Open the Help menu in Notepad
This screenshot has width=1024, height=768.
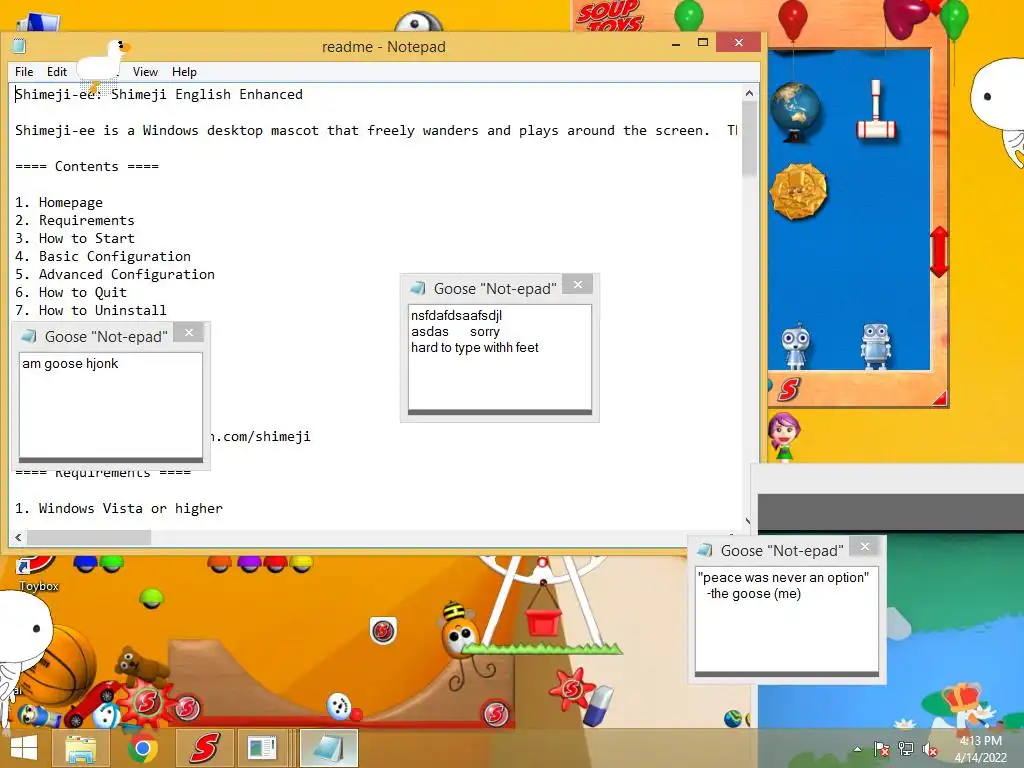point(184,72)
